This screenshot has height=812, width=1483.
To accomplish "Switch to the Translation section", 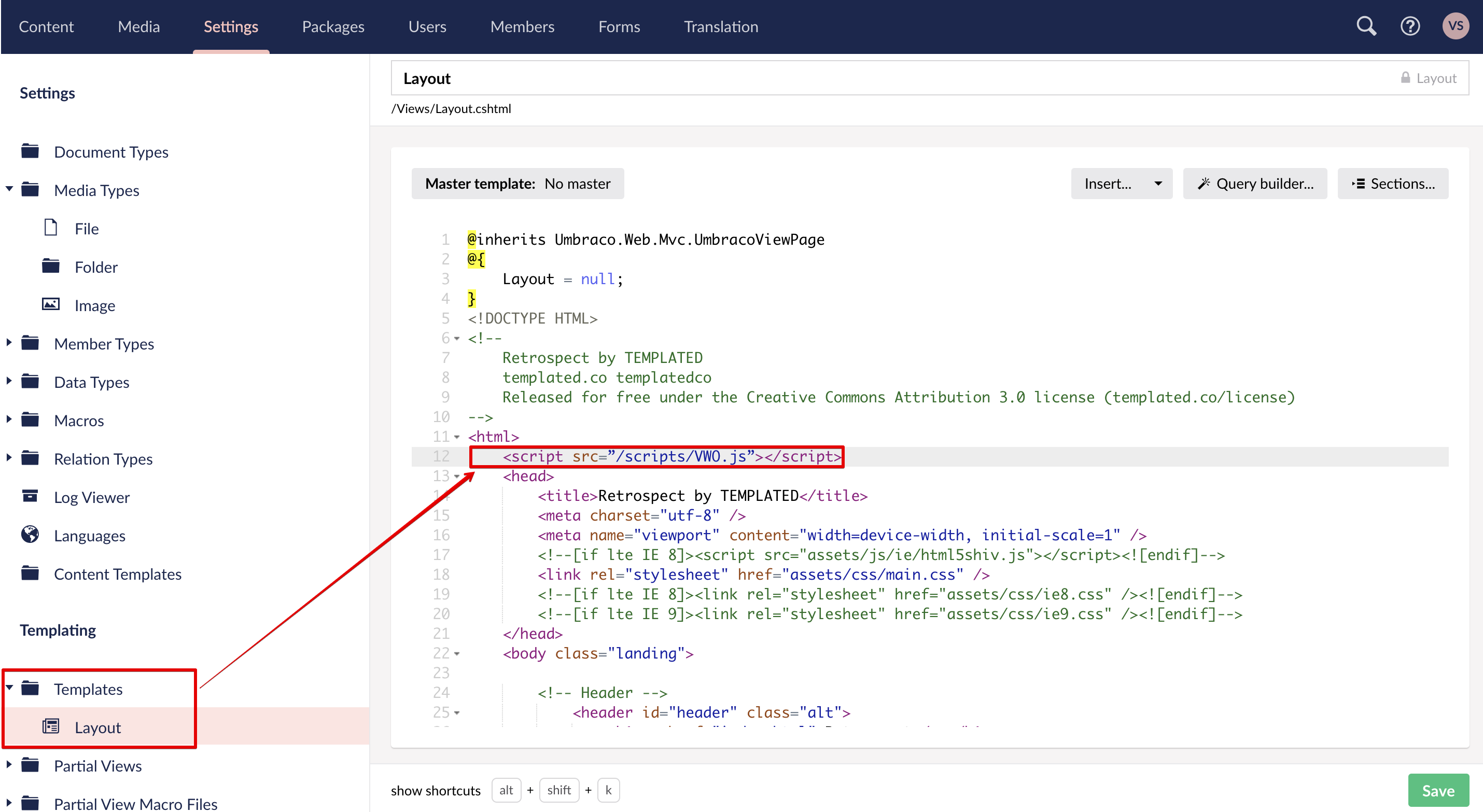I will tap(721, 26).
